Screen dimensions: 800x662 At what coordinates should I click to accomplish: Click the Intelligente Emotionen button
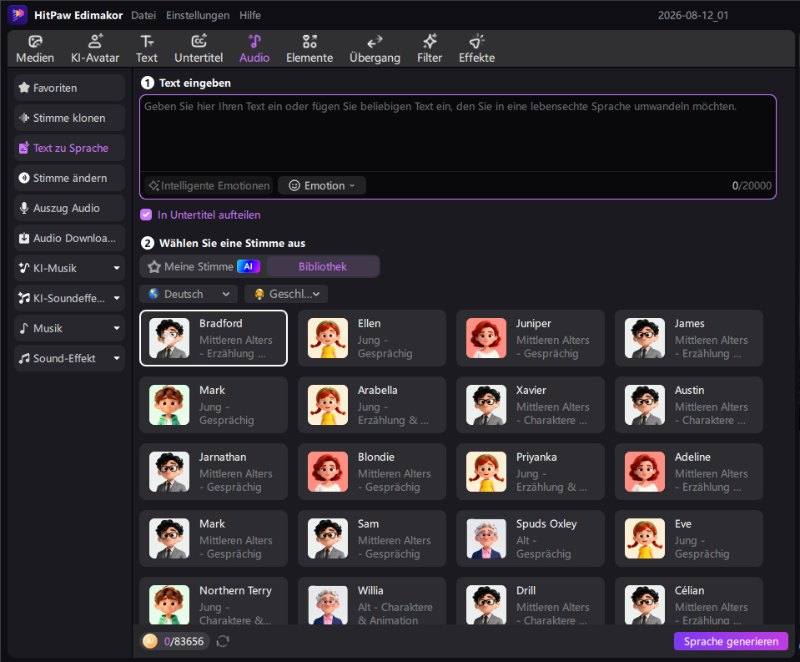209,186
